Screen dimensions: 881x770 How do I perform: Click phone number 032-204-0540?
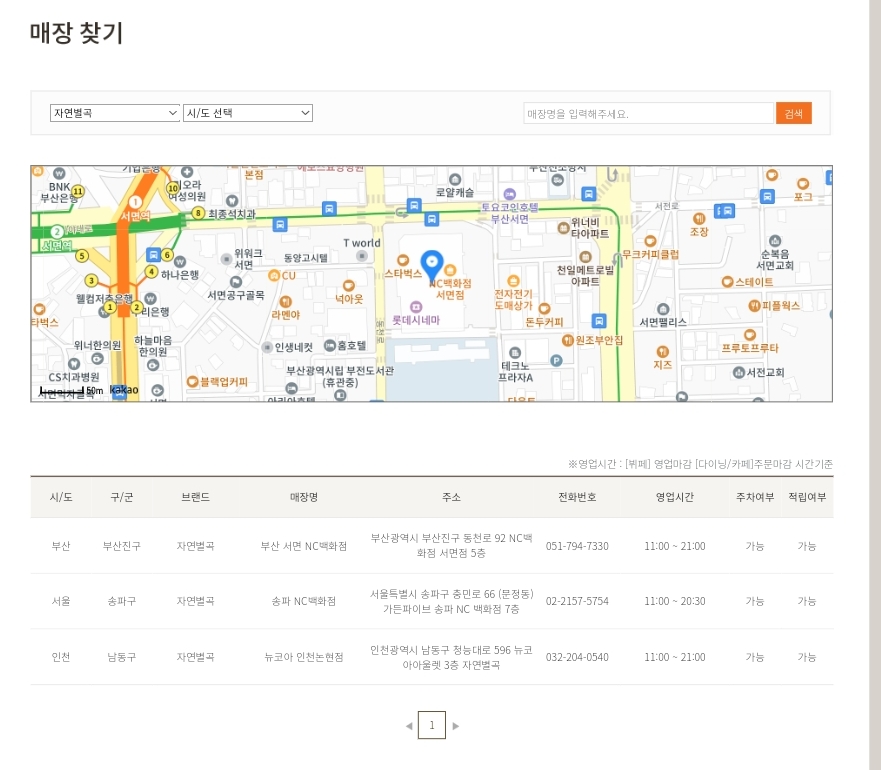[577, 656]
